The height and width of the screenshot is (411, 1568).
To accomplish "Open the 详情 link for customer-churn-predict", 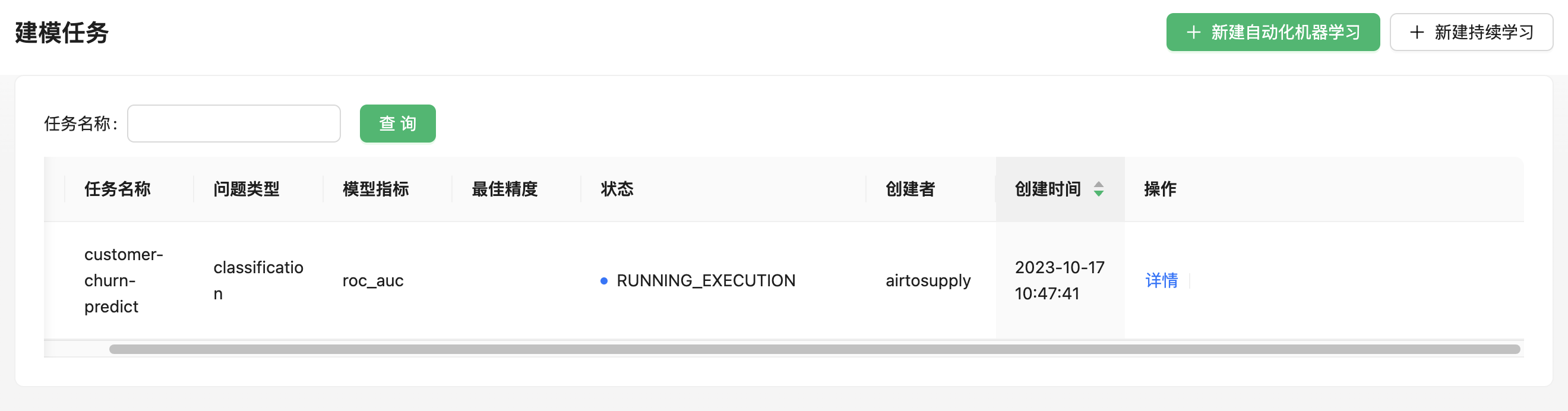I will tap(1161, 281).
